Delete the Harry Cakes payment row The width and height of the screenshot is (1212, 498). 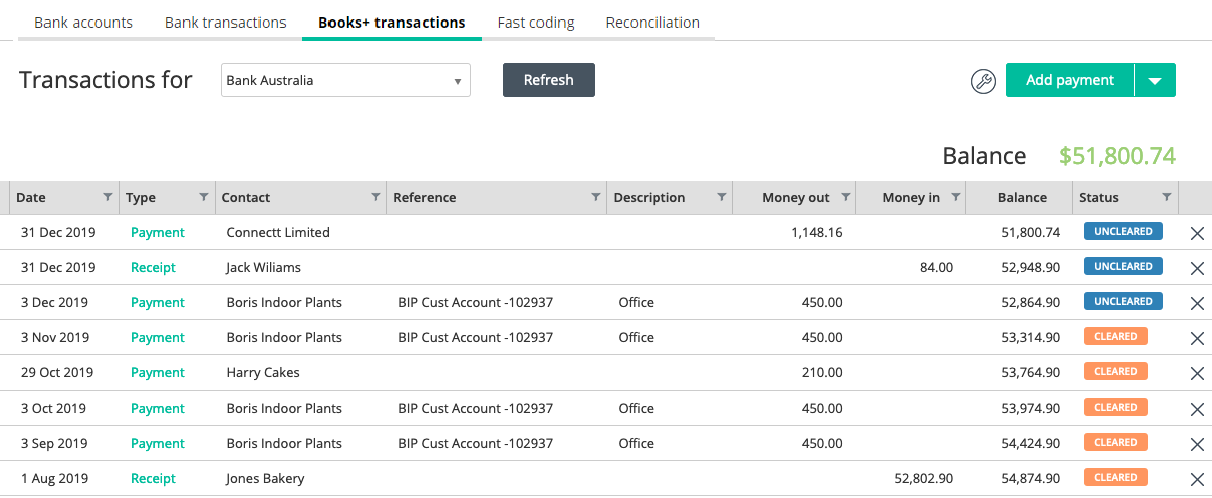click(1197, 373)
